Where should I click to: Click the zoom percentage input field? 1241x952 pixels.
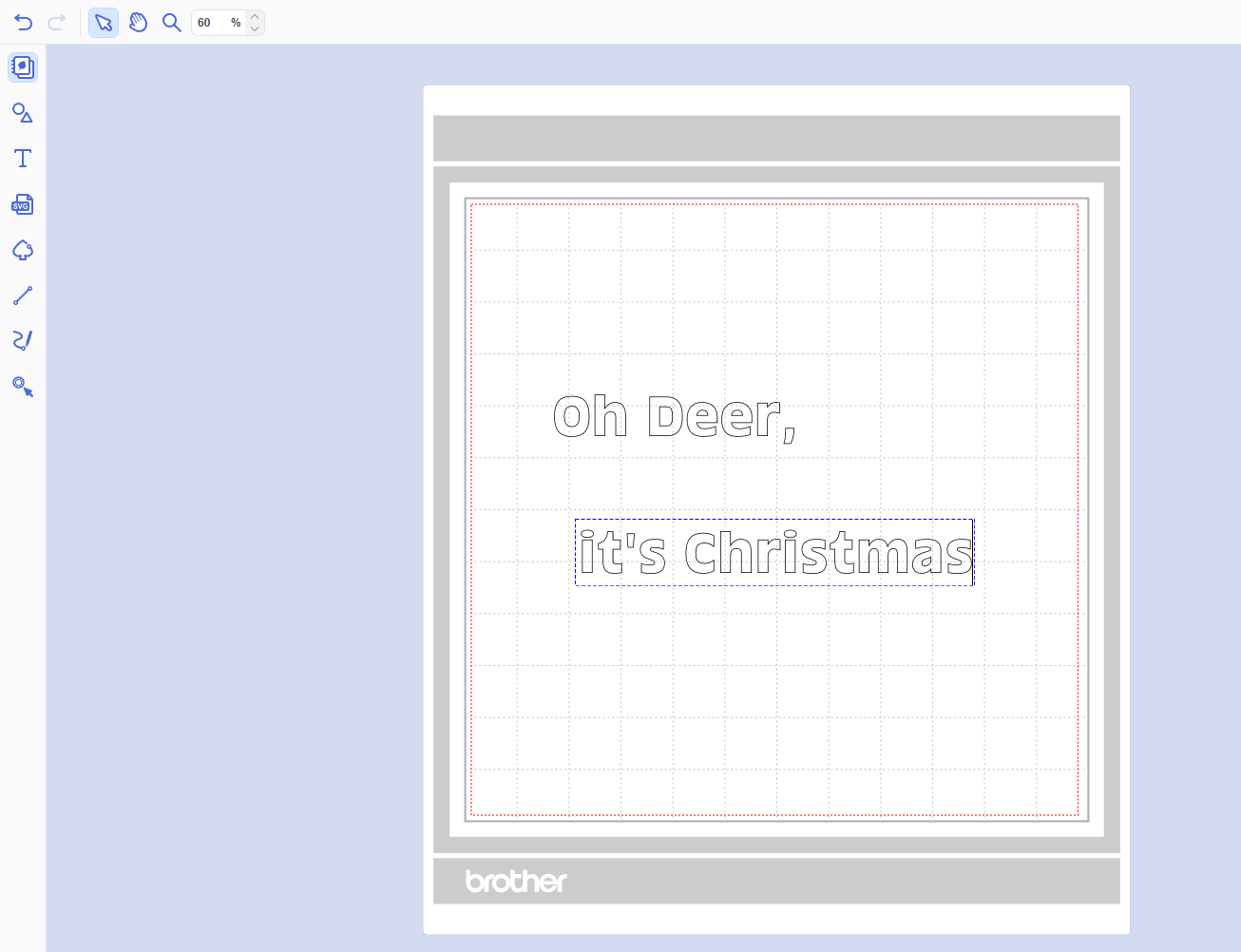(210, 23)
